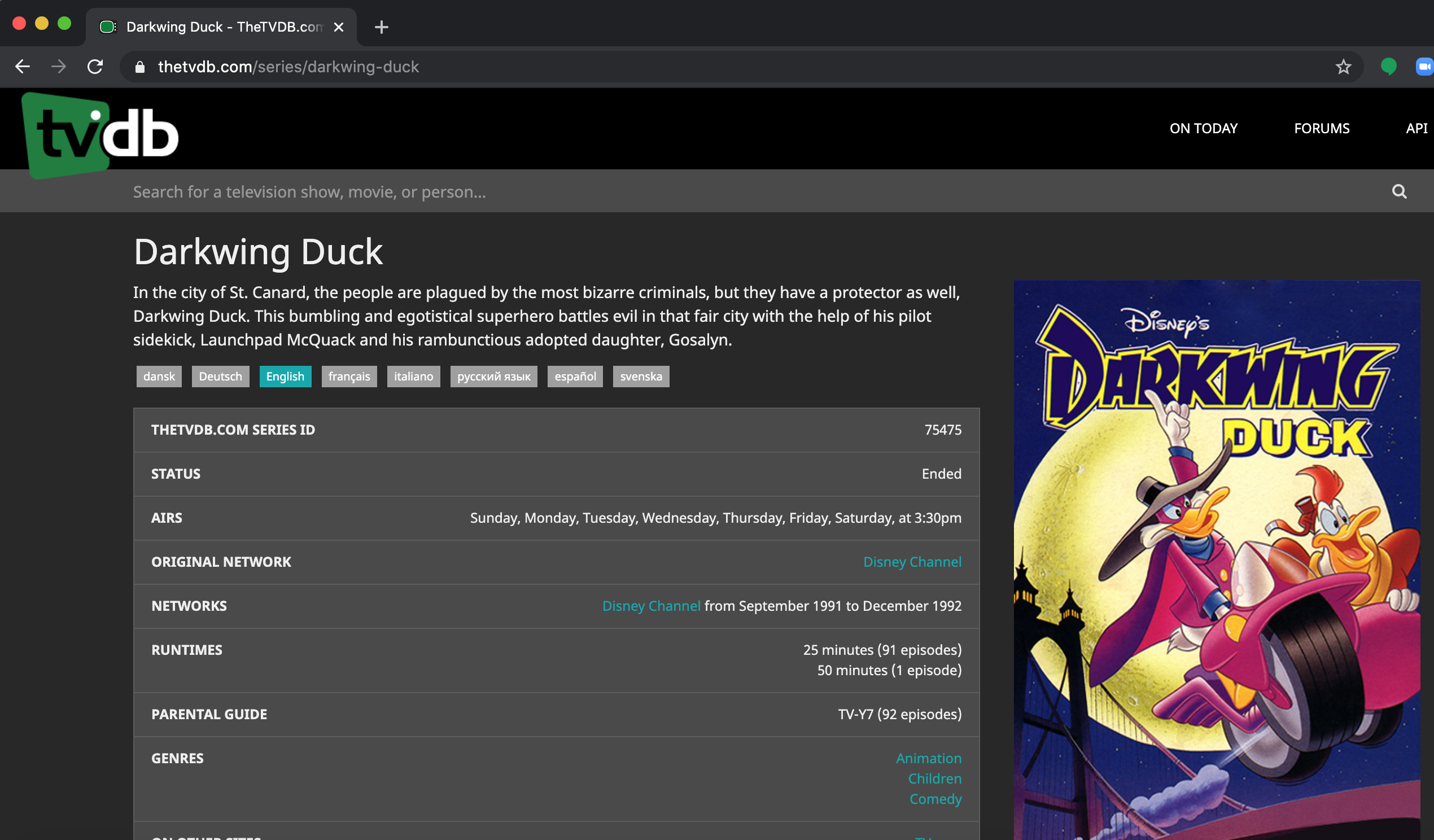The height and width of the screenshot is (840, 1434).
Task: Click the Darkwing Duck poster image
Action: (x=1216, y=559)
